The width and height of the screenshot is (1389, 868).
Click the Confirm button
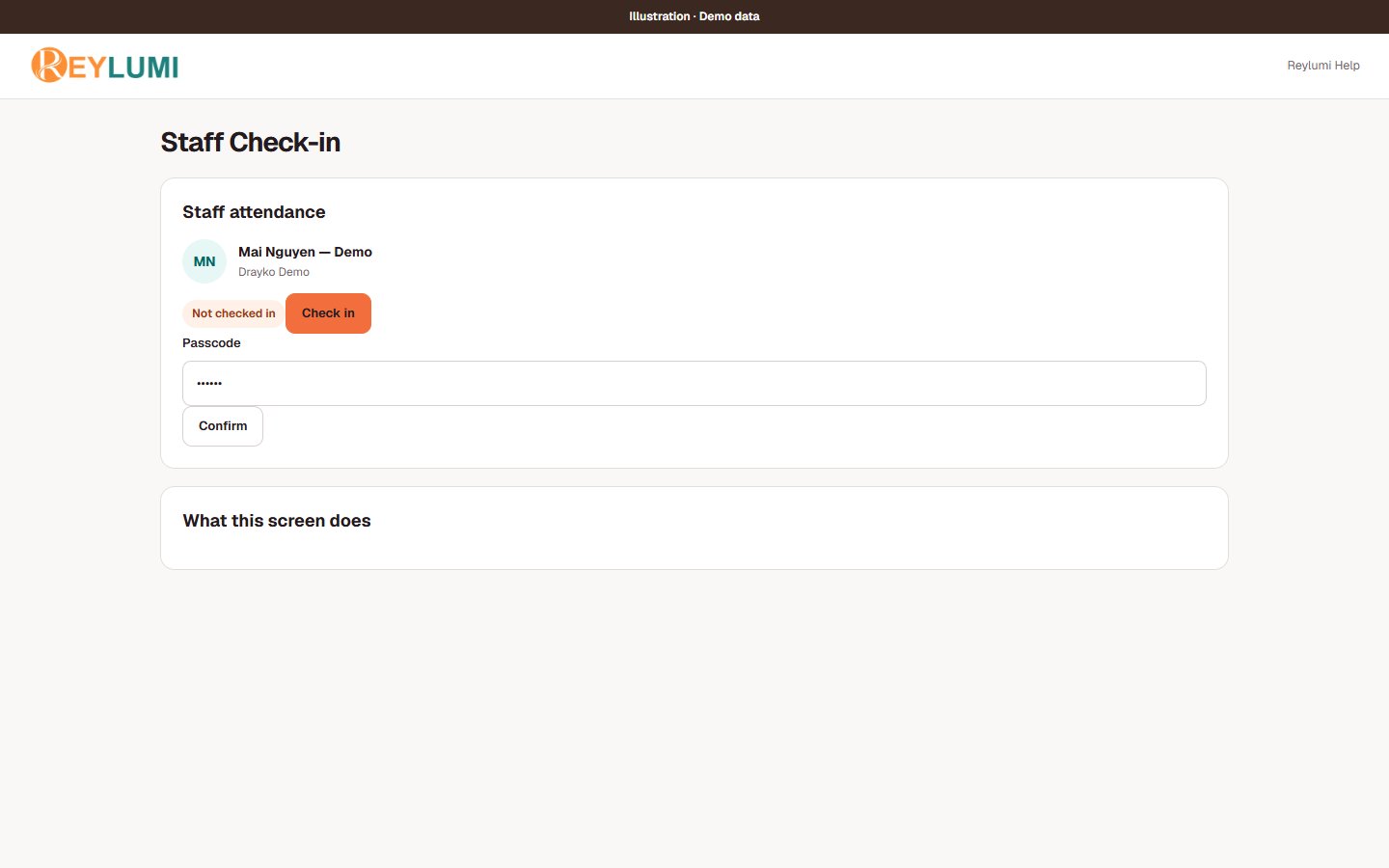[x=223, y=426]
